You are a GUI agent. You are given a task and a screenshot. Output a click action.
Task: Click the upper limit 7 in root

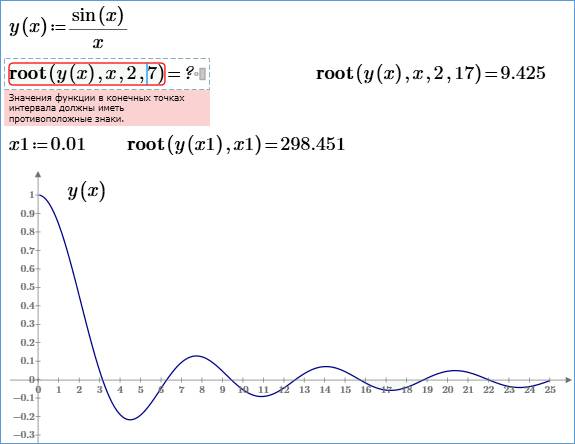[152, 73]
